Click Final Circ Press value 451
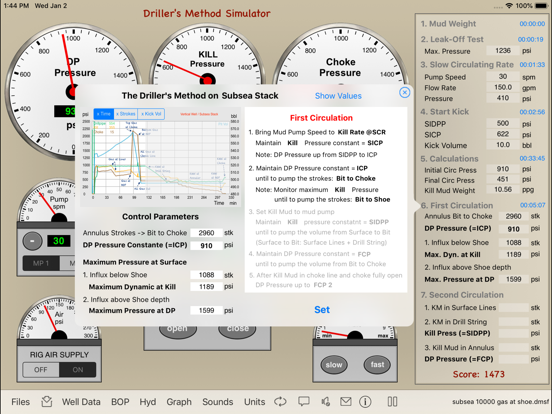The height and width of the screenshot is (414, 552). tap(503, 180)
